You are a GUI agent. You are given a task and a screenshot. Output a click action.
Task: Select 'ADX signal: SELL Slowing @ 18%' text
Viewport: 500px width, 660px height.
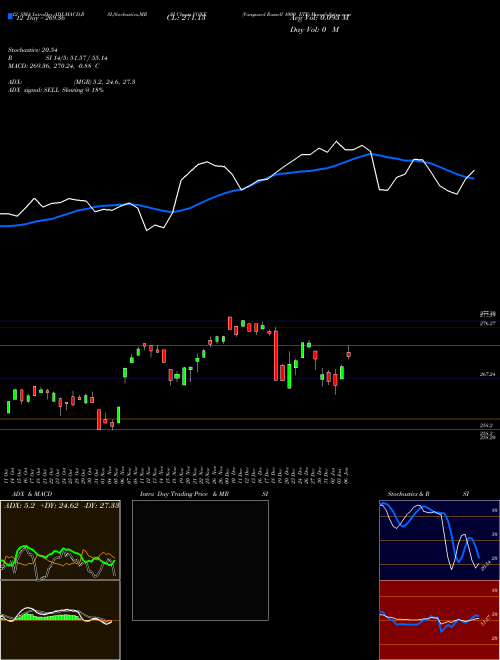(x=56, y=90)
